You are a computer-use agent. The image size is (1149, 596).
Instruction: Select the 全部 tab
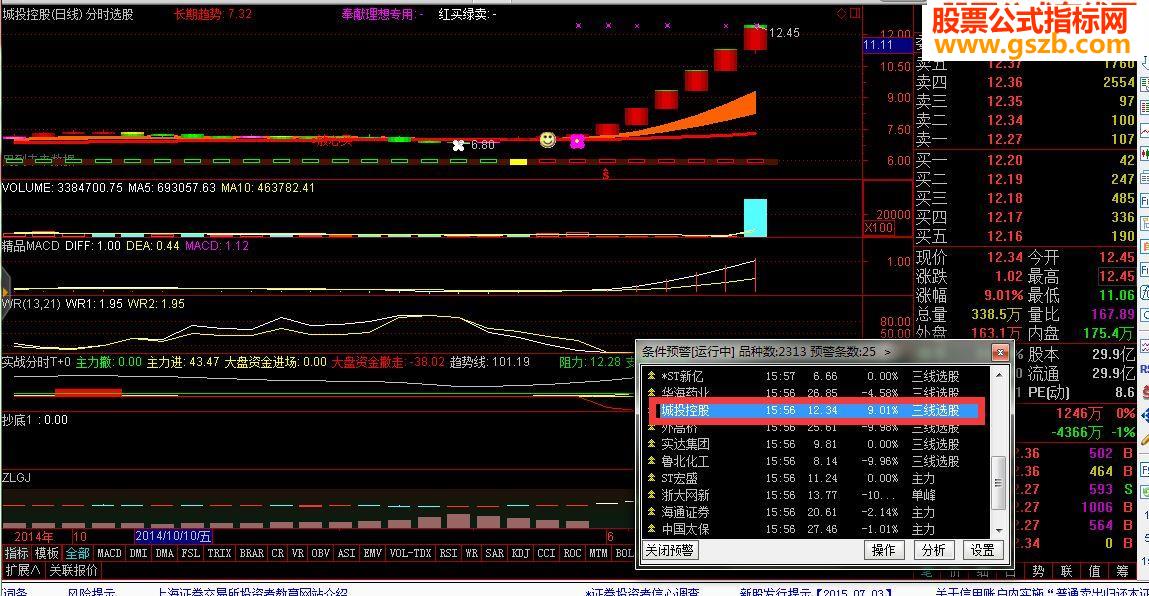point(77,553)
